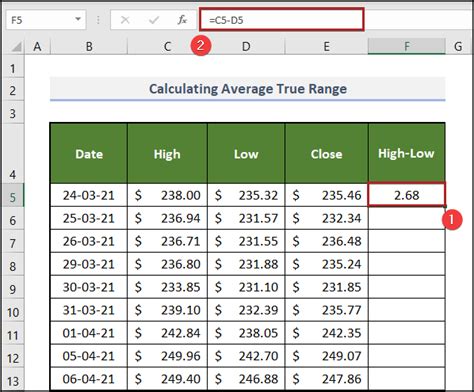Select column A header

(x=37, y=47)
